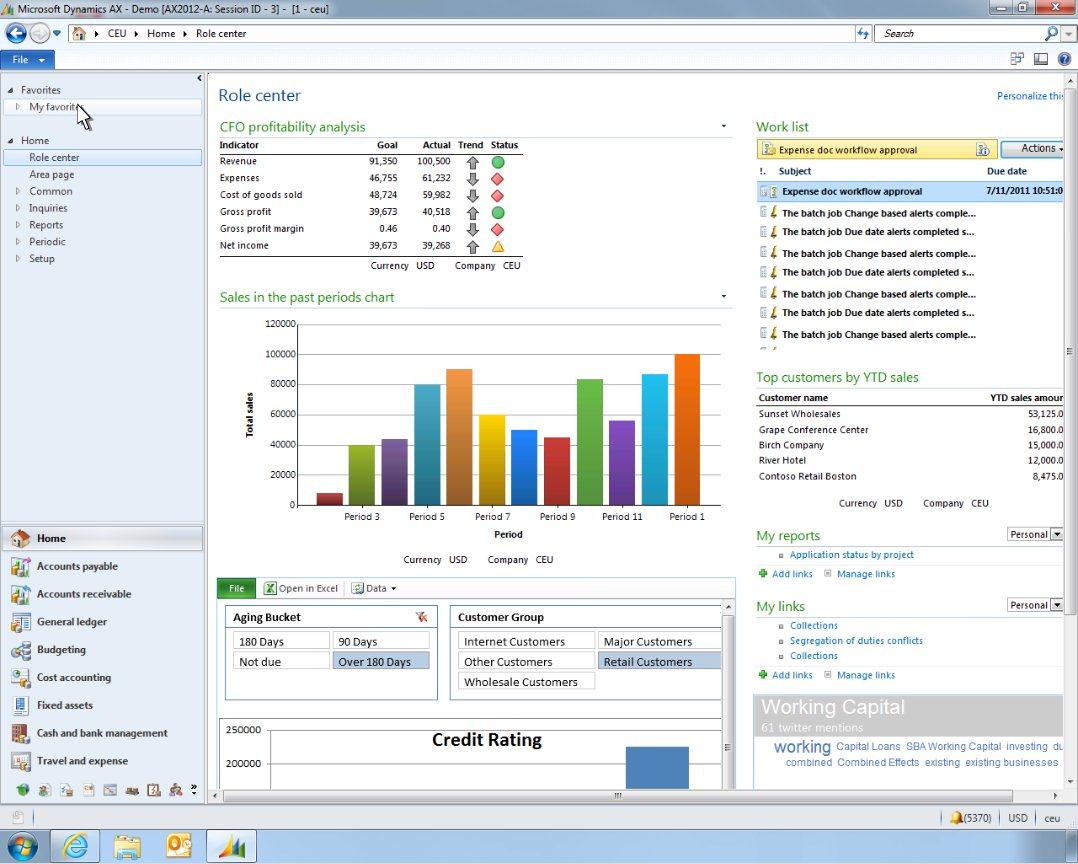Viewport: 1078px width, 864px height.
Task: Click the back navigation arrow
Action: (x=16, y=33)
